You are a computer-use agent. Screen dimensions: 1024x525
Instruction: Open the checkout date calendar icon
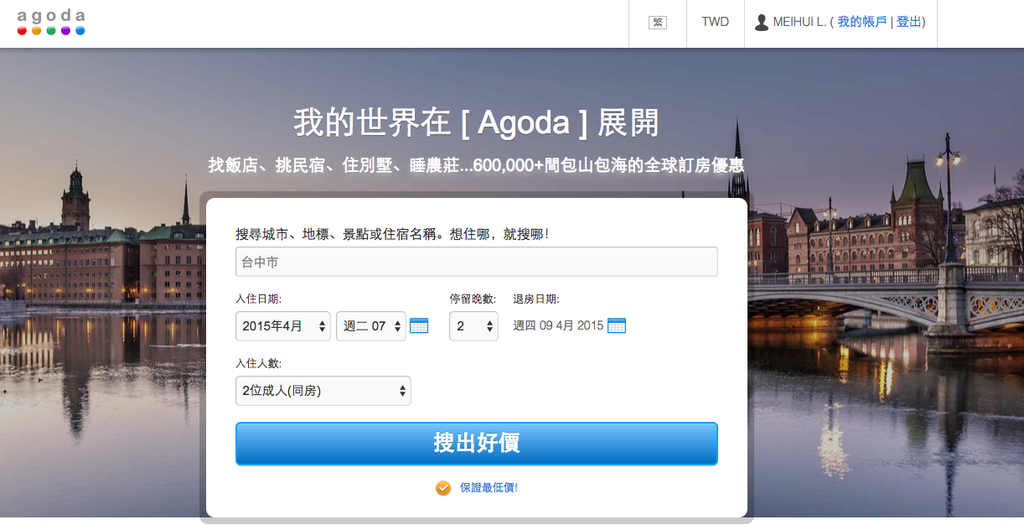tap(616, 325)
